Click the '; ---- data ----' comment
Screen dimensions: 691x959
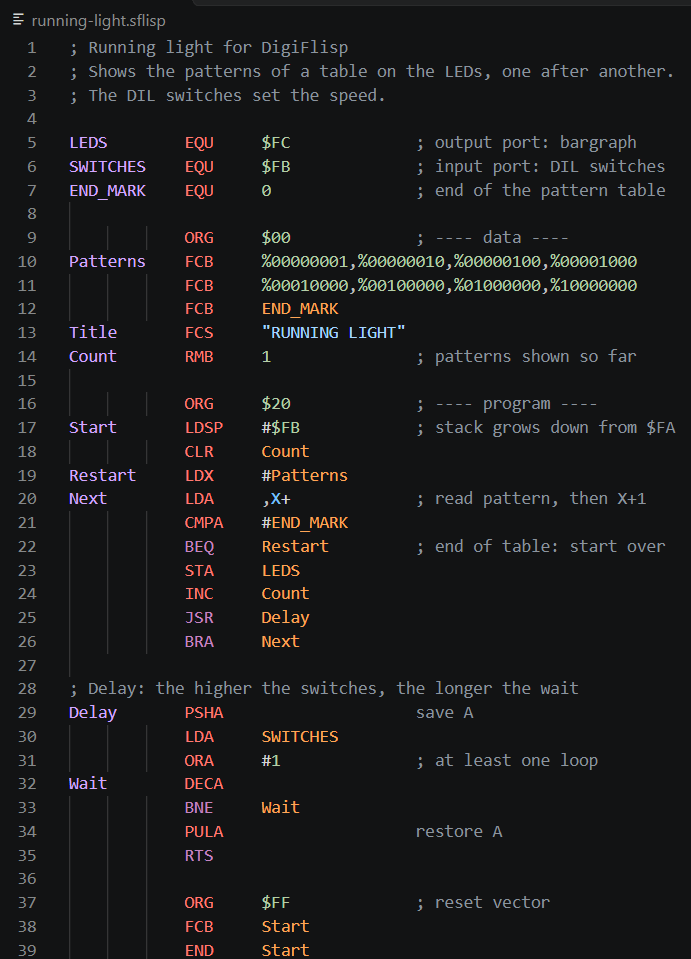[493, 237]
